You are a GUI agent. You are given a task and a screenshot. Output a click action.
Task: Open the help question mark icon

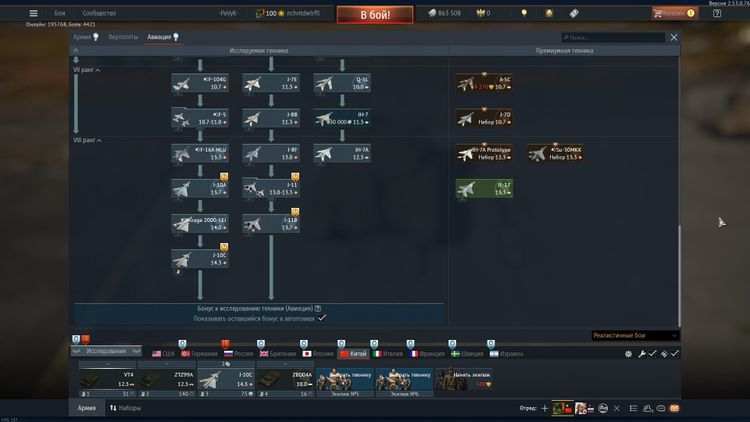click(717, 13)
